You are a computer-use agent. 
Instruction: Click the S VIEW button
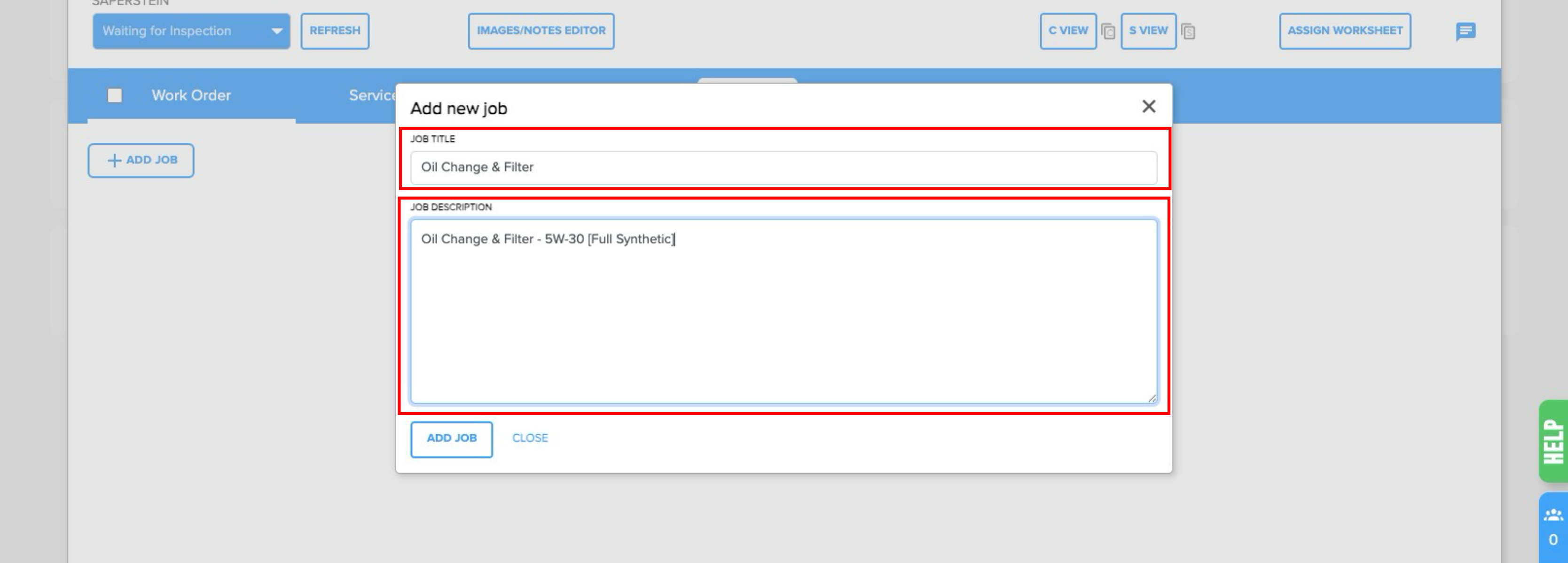click(x=1147, y=31)
